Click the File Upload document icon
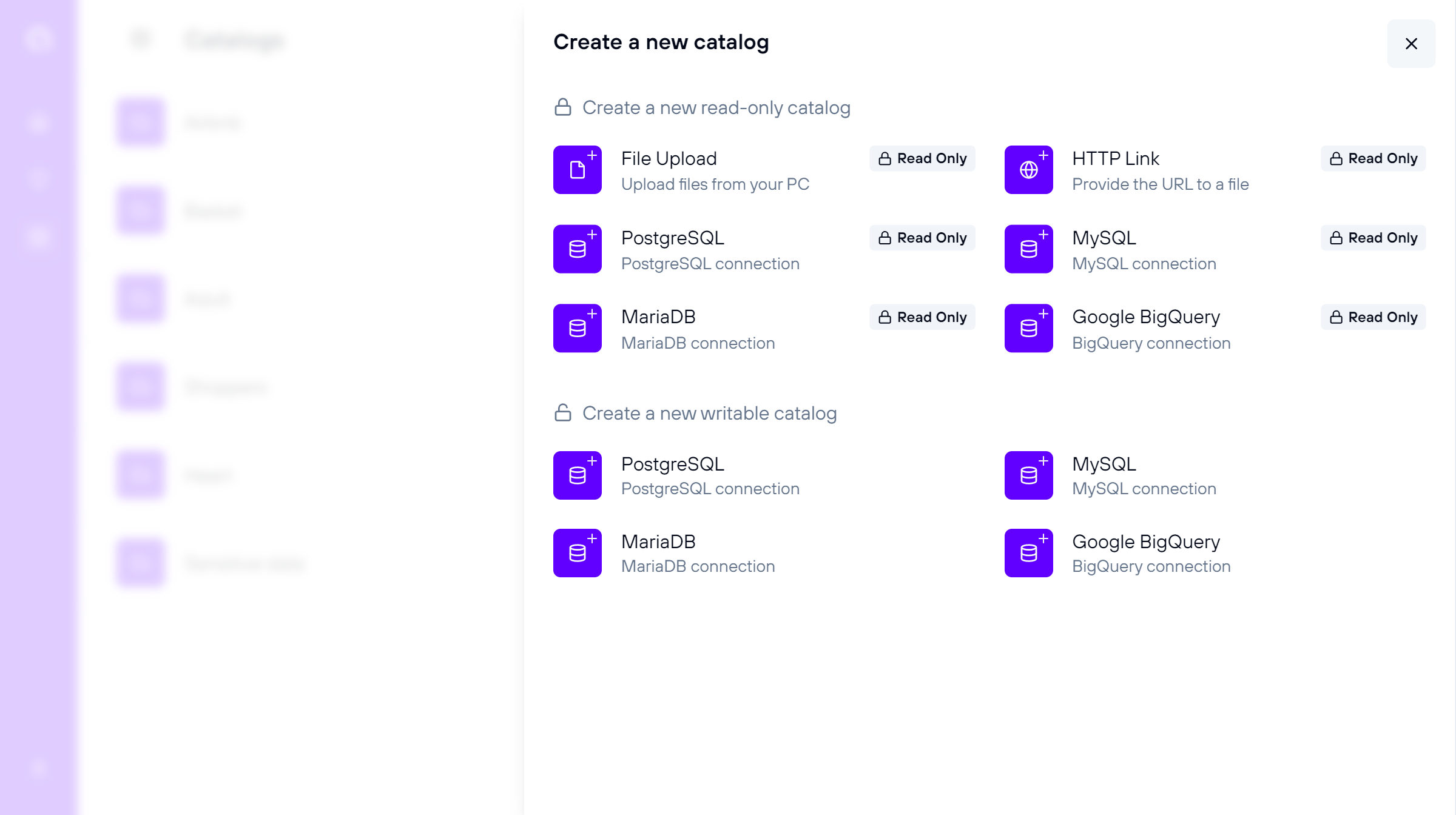The height and width of the screenshot is (815, 1456). 577,170
